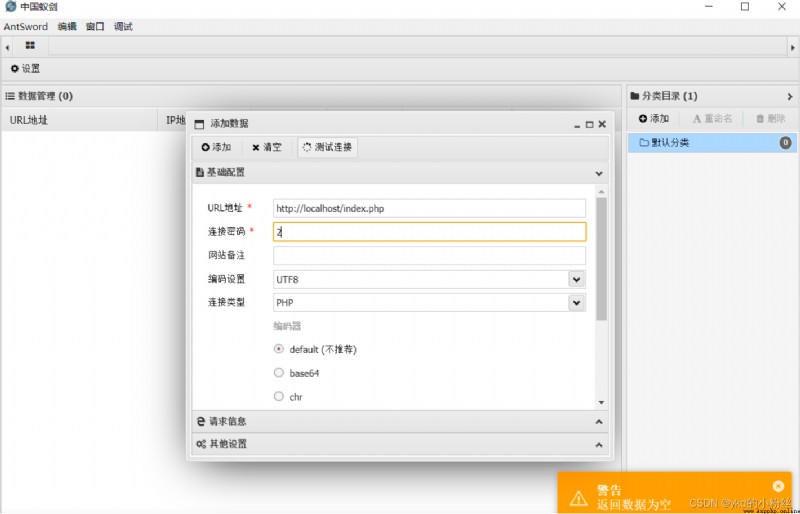Click 重命名 in the 分类目录 toolbar
Screen dimensions: 800x514
[x=712, y=118]
